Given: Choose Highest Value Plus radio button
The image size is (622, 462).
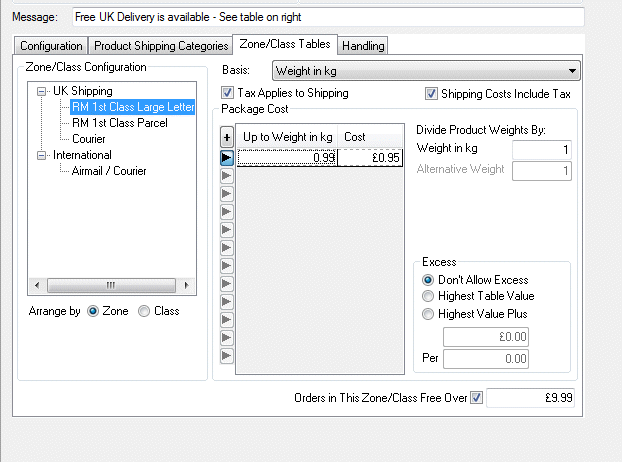Looking at the screenshot, I should (x=429, y=313).
